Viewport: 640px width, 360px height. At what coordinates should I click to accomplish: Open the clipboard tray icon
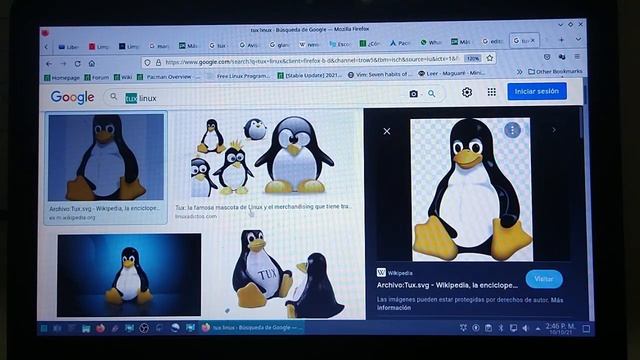pos(488,328)
